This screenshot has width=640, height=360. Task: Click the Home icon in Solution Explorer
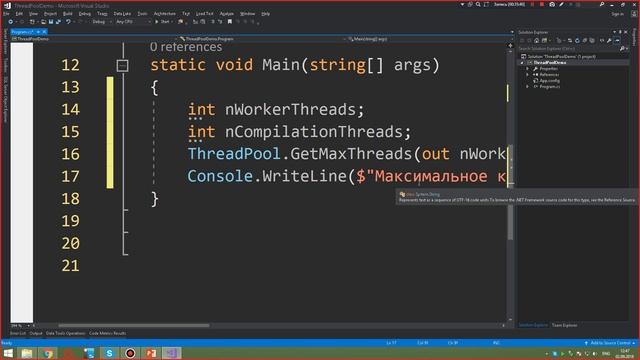click(x=537, y=40)
